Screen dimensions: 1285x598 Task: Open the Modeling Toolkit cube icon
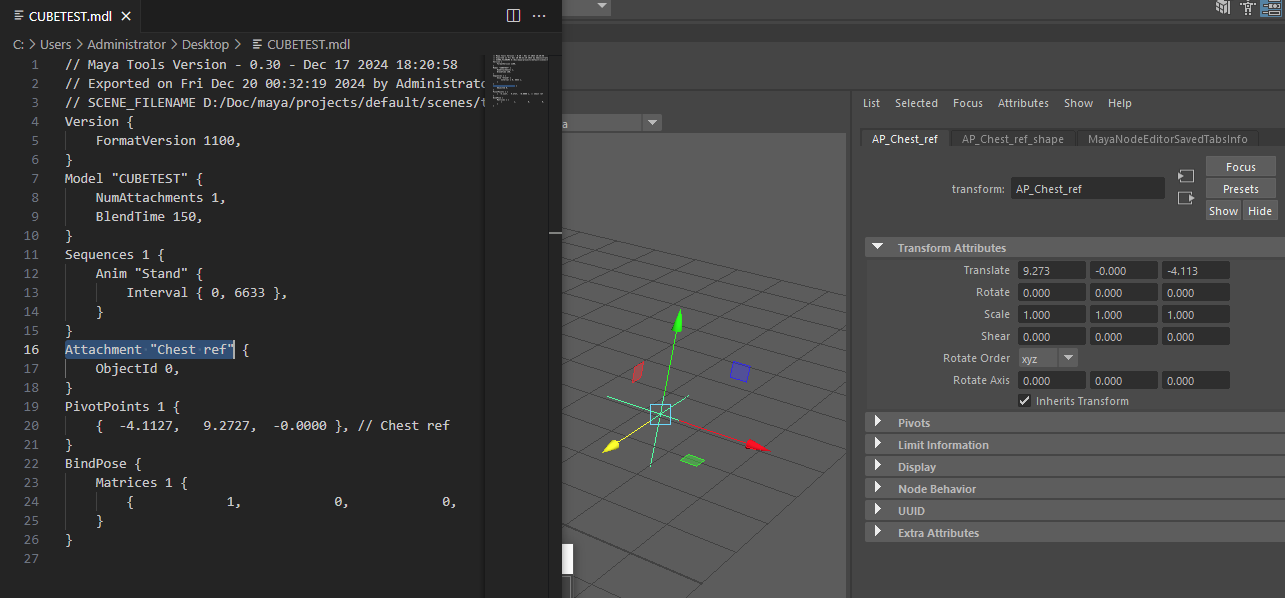1222,8
